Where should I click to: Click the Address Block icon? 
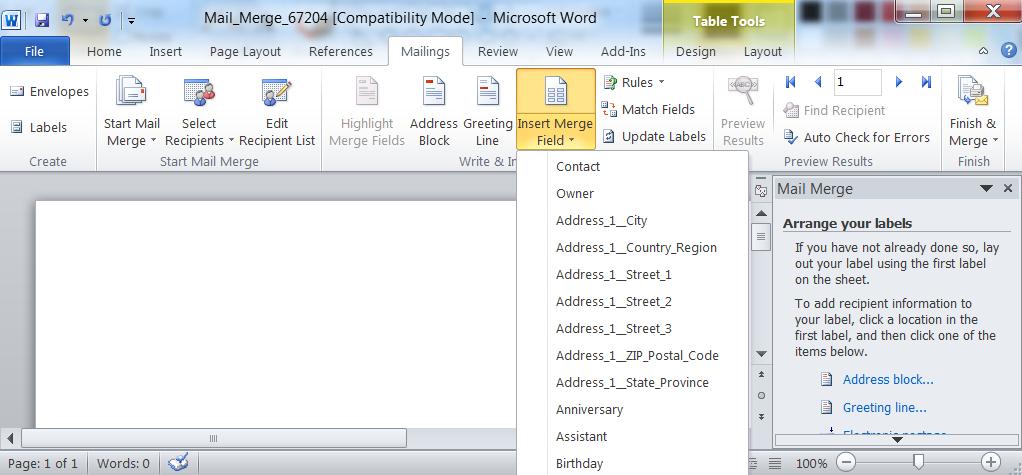[434, 91]
